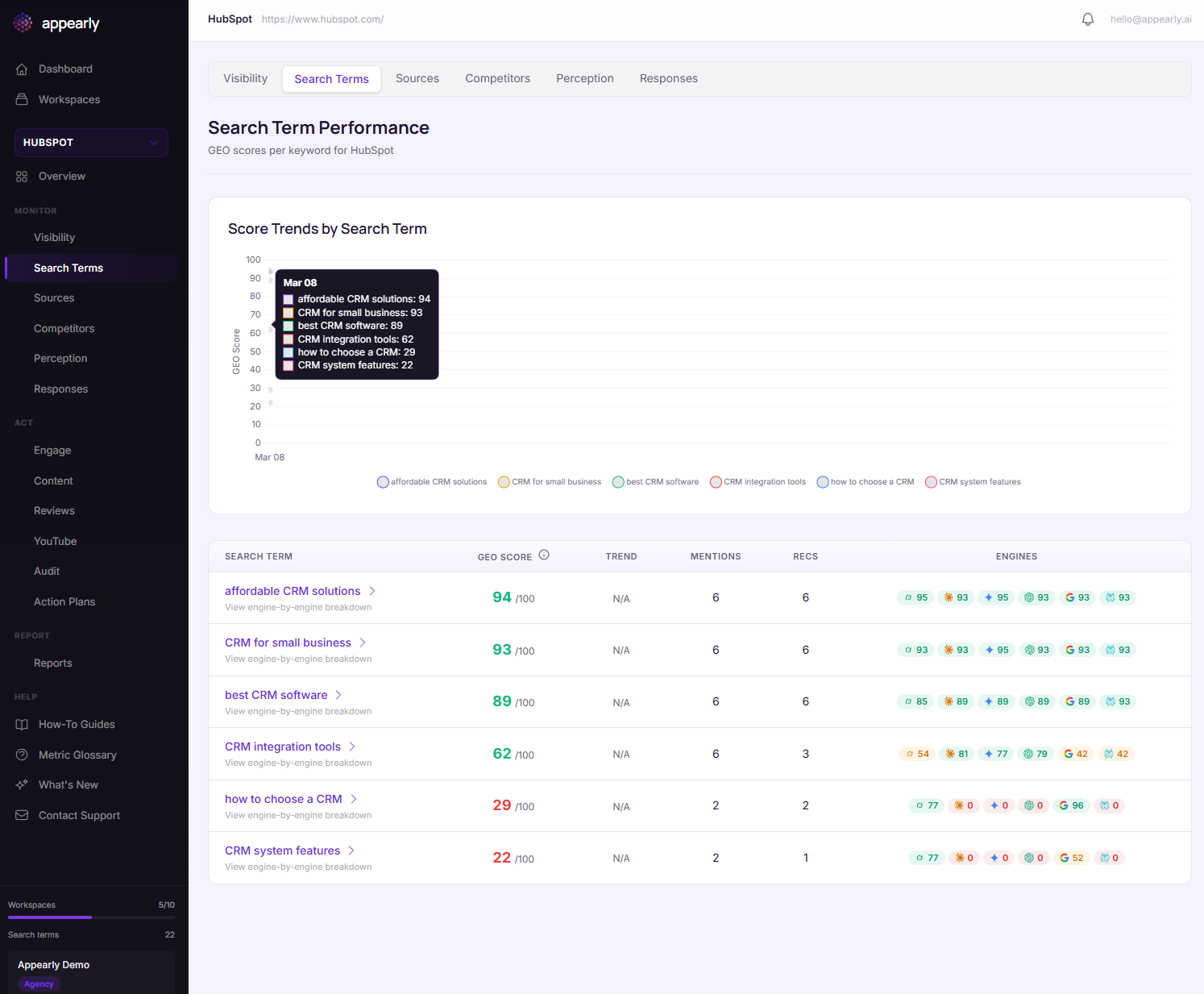
Task: Open the HUBSPOT workspace dropdown
Action: (x=90, y=143)
